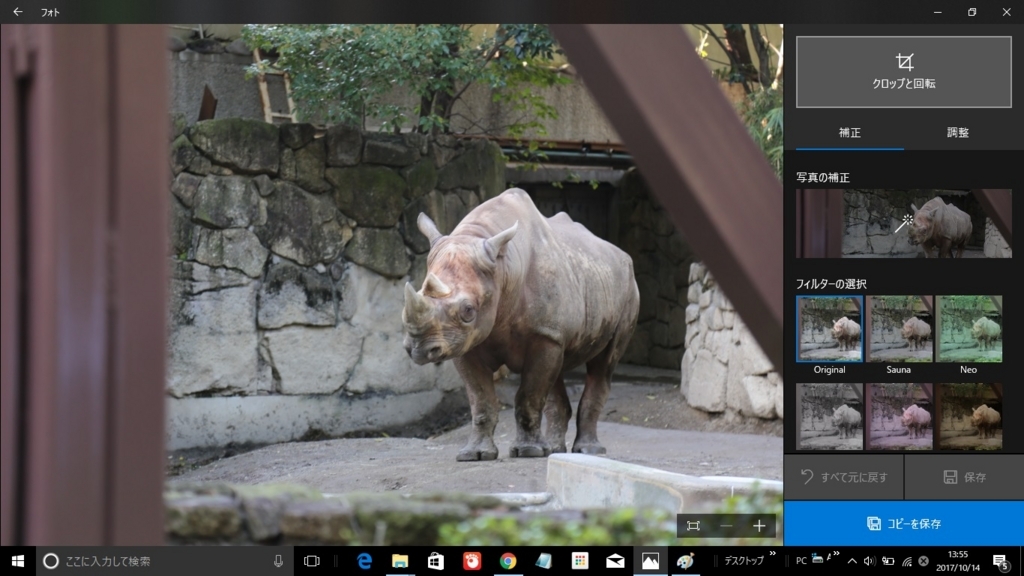Screen dimensions: 1024x576
Task: Fit the image to window icon
Action: [693, 526]
